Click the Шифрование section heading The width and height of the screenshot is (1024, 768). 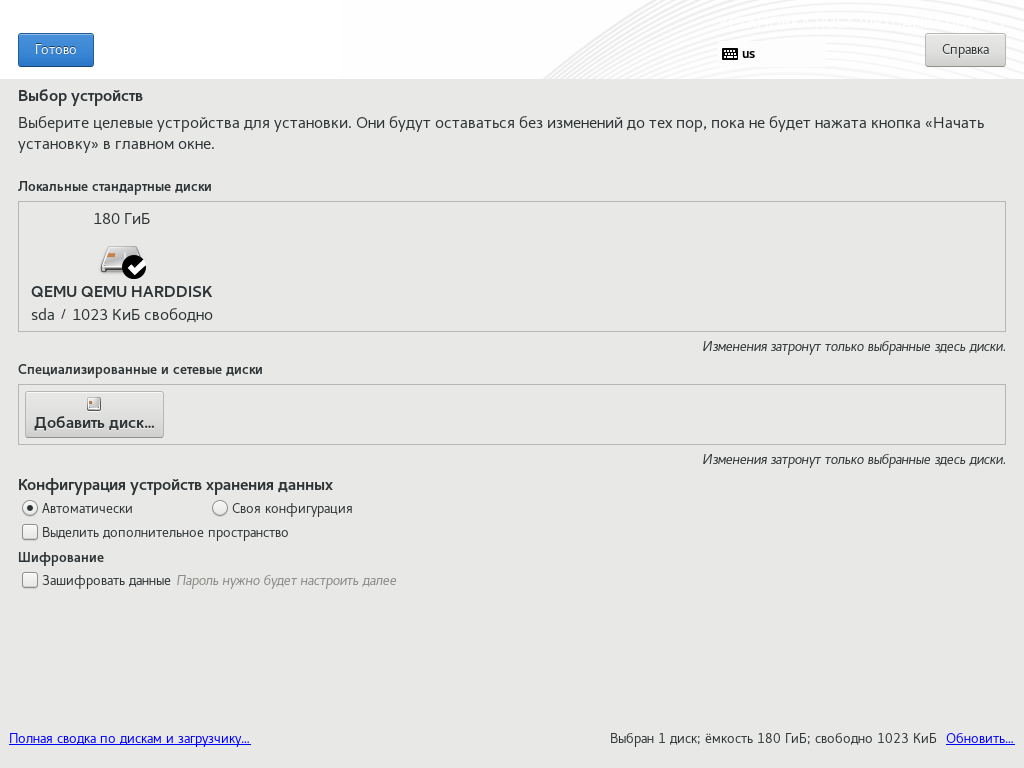click(x=61, y=557)
